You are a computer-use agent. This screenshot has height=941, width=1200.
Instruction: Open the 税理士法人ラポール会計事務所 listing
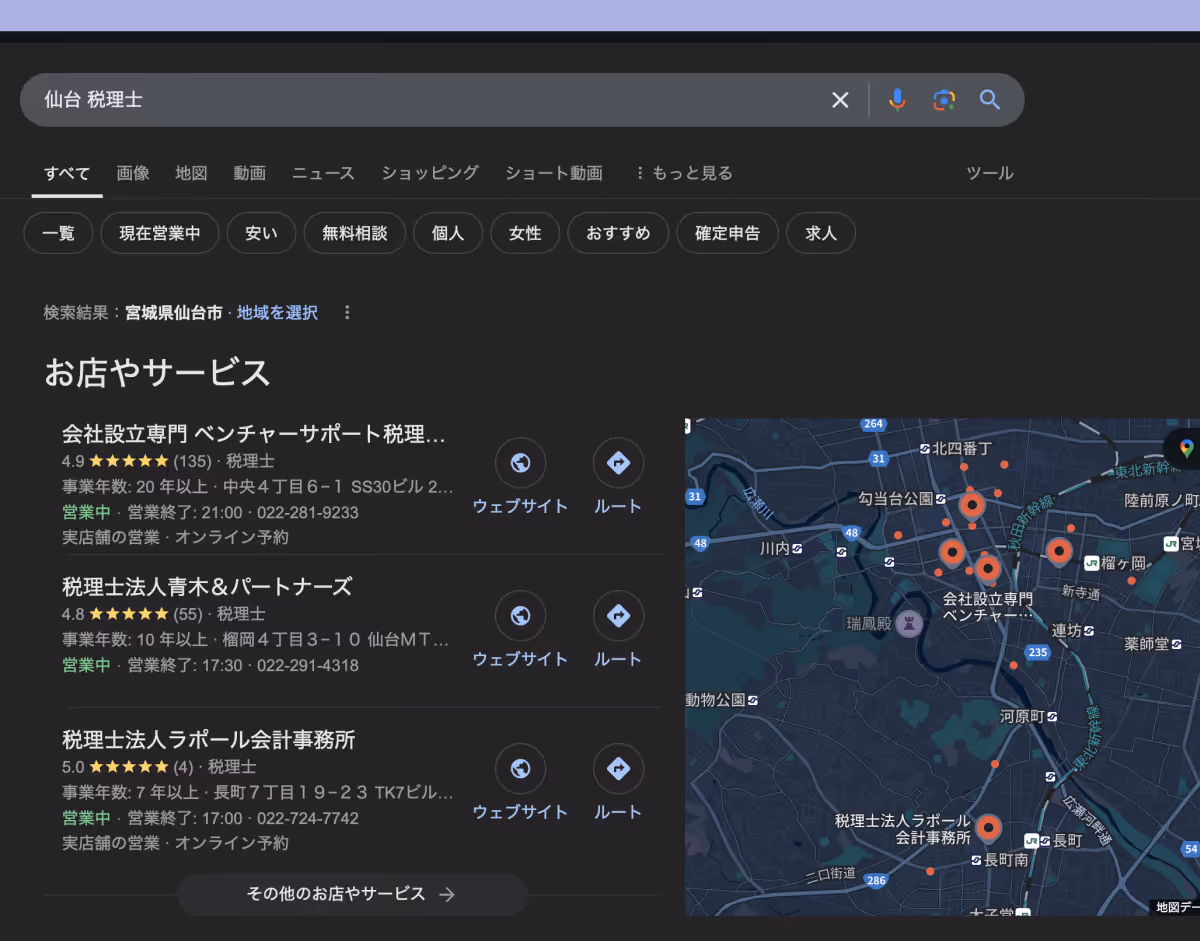[208, 740]
